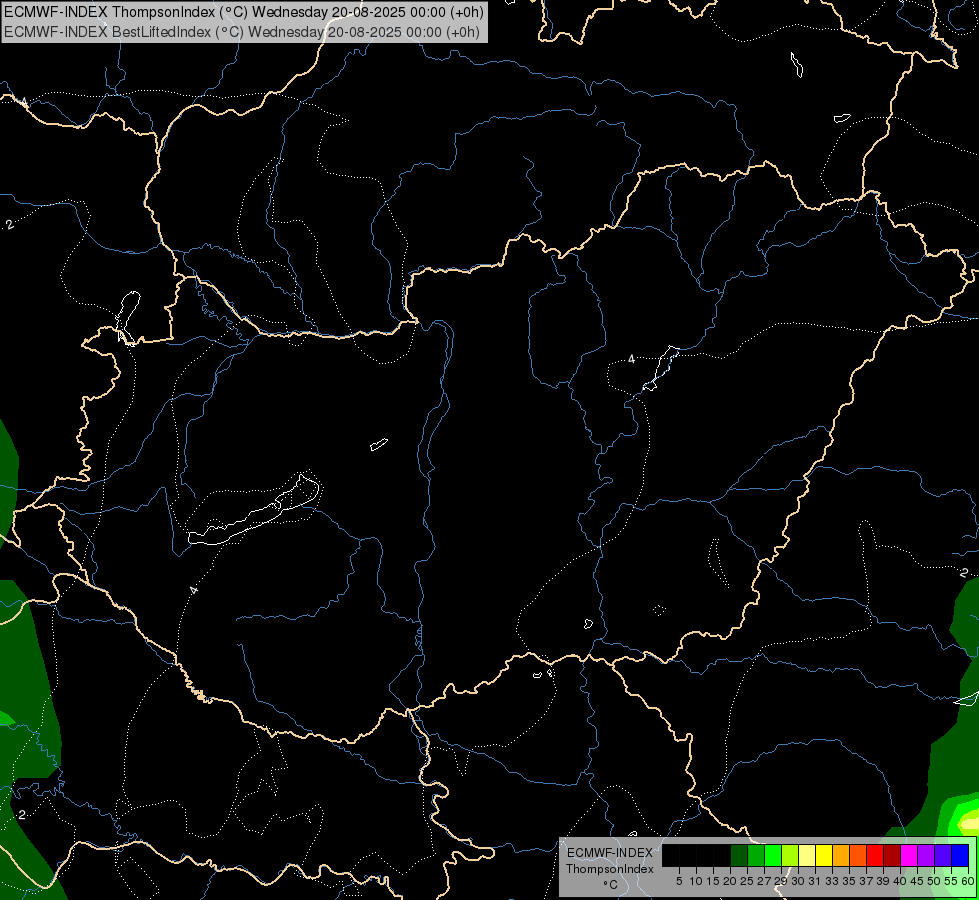Viewport: 979px width, 900px height.
Task: Click the bright red 37–39 legend swatch
Action: pos(875,855)
